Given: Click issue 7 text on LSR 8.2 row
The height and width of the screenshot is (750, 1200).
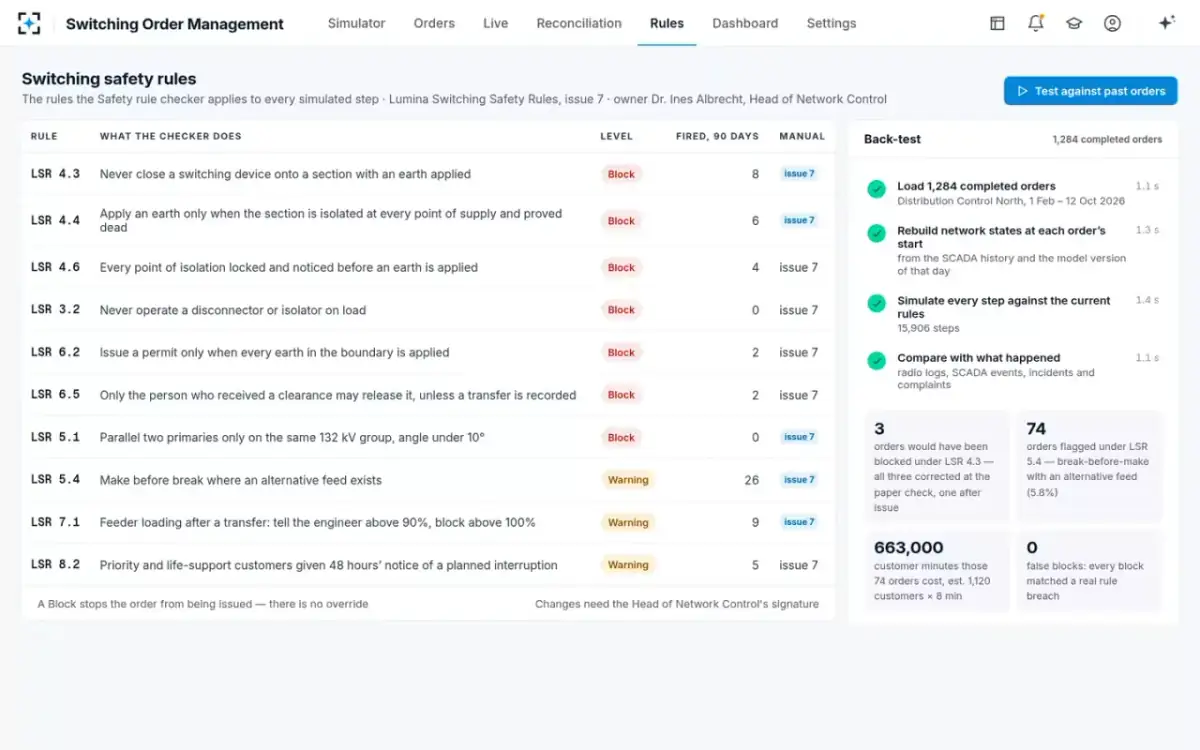Looking at the screenshot, I should 799,565.
